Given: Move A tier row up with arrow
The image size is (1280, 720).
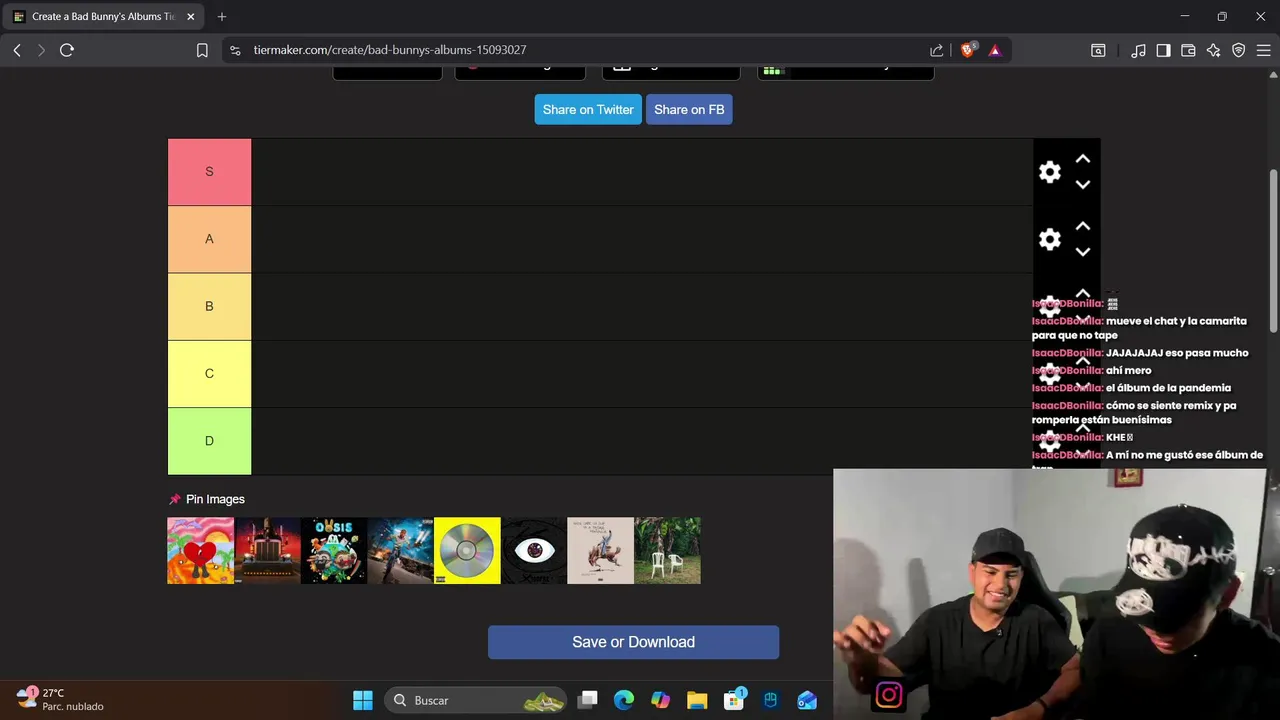Looking at the screenshot, I should (x=1082, y=226).
